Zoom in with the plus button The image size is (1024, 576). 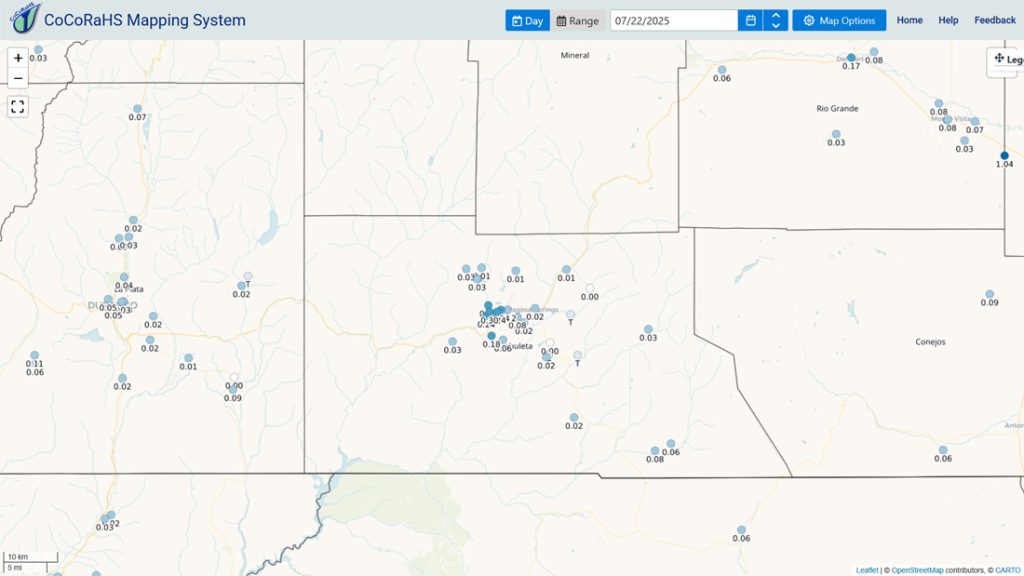click(18, 58)
